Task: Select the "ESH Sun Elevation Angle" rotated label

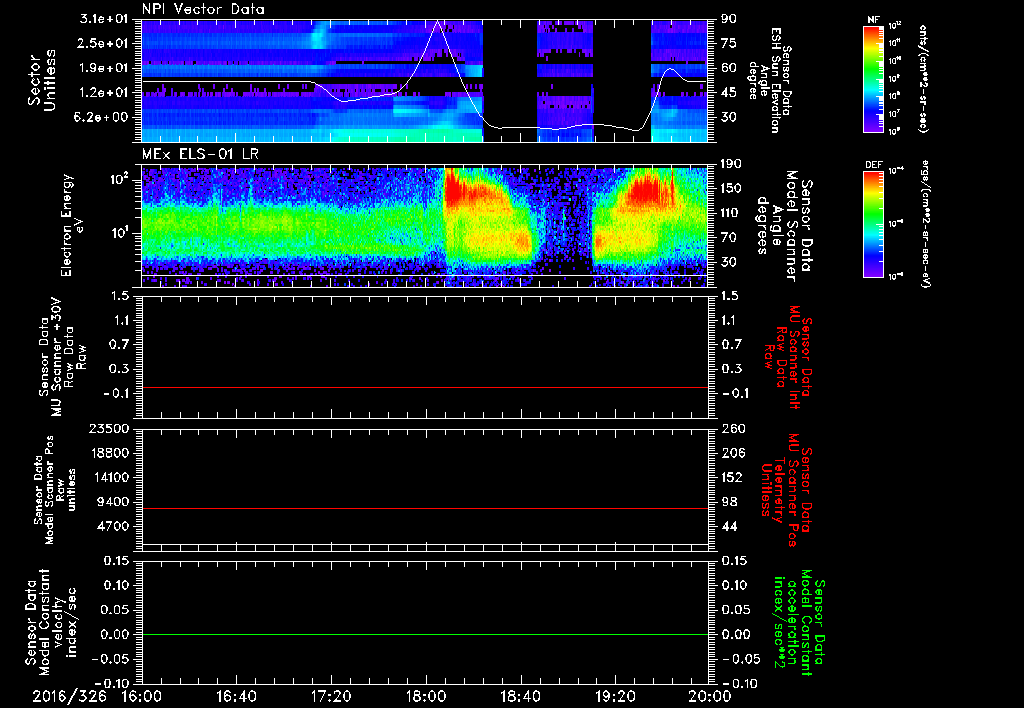Action: [769, 80]
